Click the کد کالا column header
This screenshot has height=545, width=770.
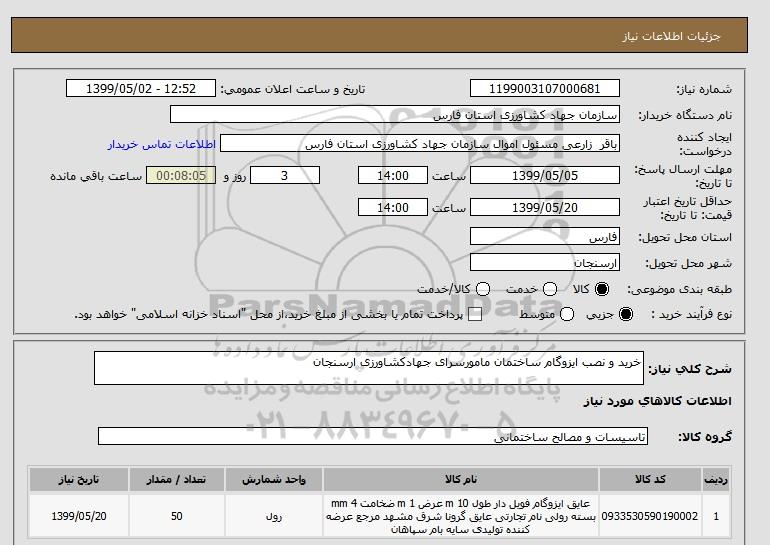click(x=650, y=479)
